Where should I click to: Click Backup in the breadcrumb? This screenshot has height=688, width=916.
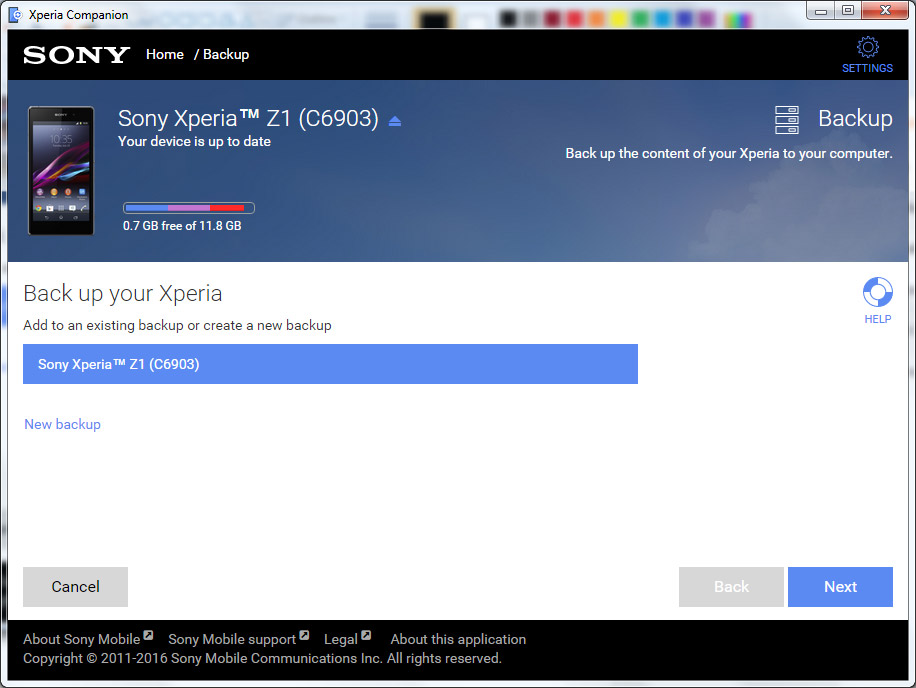[226, 54]
